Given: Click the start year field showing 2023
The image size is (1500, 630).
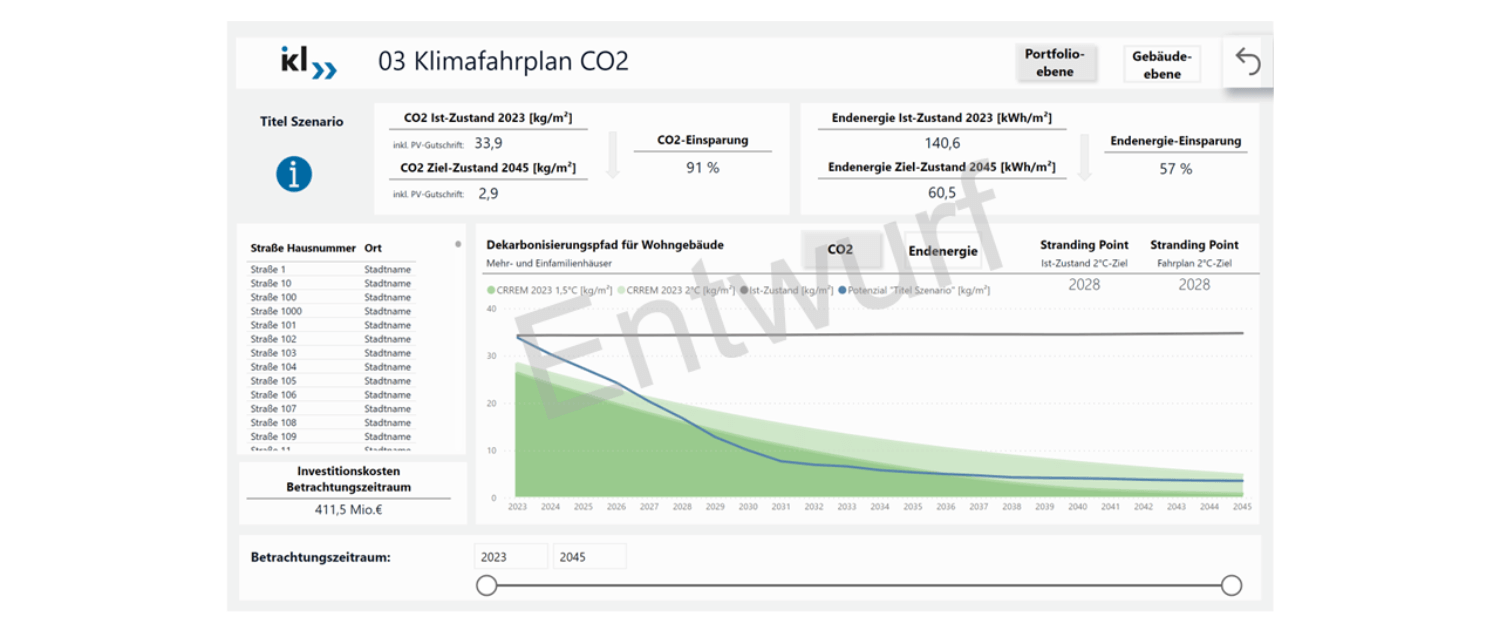Looking at the screenshot, I should click(510, 557).
